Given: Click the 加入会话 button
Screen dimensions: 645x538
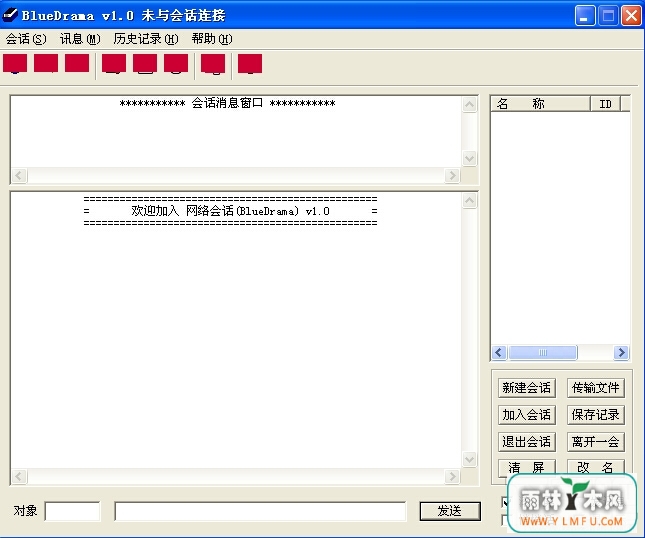Looking at the screenshot, I should (x=527, y=415).
